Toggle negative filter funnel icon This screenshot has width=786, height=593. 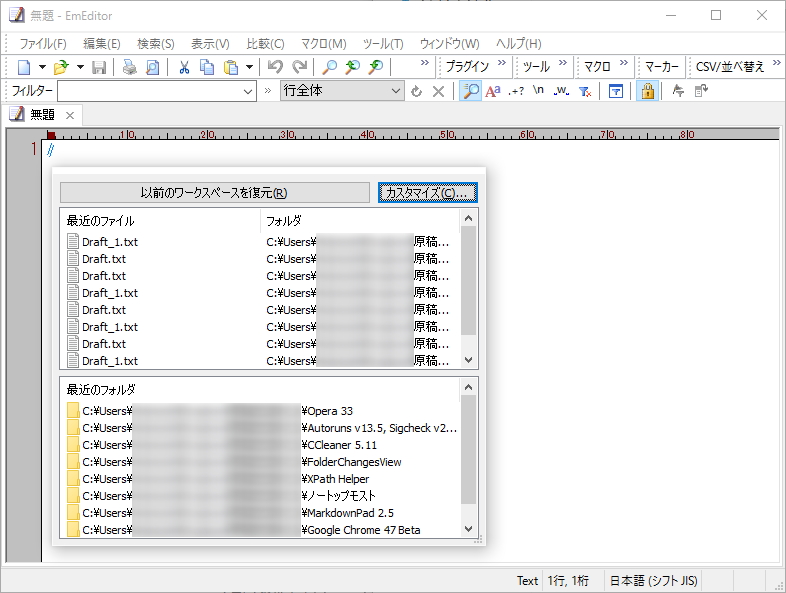[x=584, y=91]
